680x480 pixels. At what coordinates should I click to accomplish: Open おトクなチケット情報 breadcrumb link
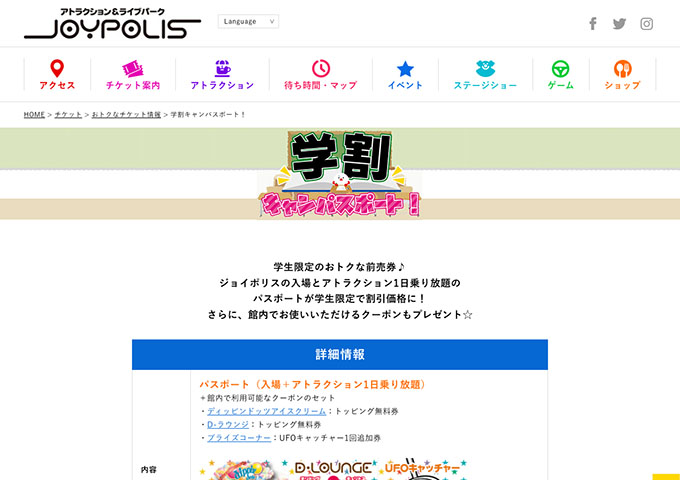pyautogui.click(x=126, y=114)
